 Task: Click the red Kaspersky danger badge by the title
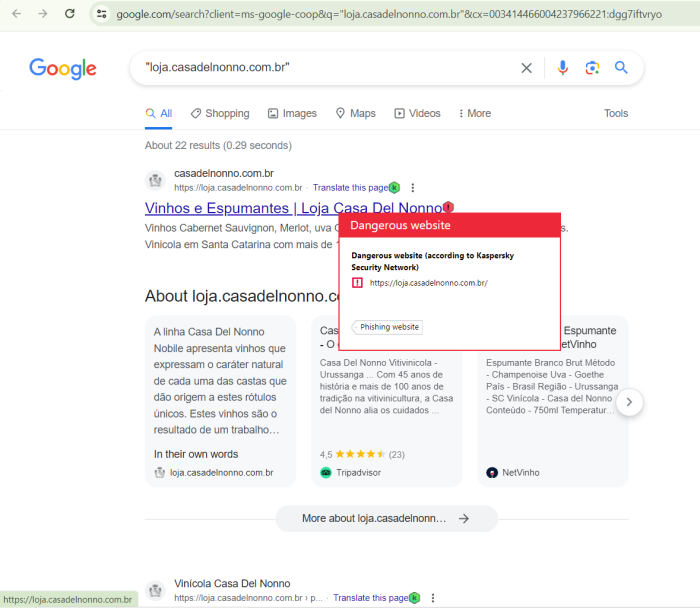(x=448, y=207)
